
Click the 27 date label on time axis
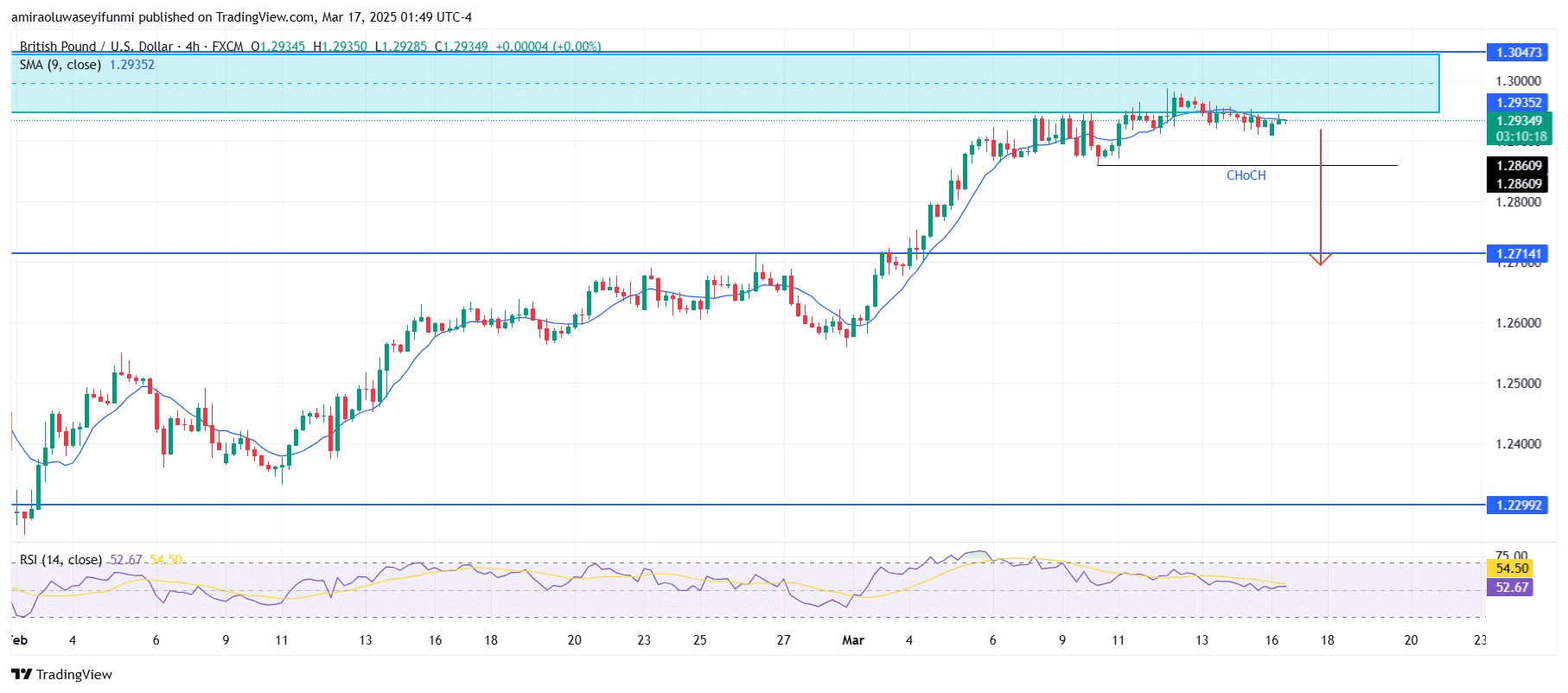[783, 640]
